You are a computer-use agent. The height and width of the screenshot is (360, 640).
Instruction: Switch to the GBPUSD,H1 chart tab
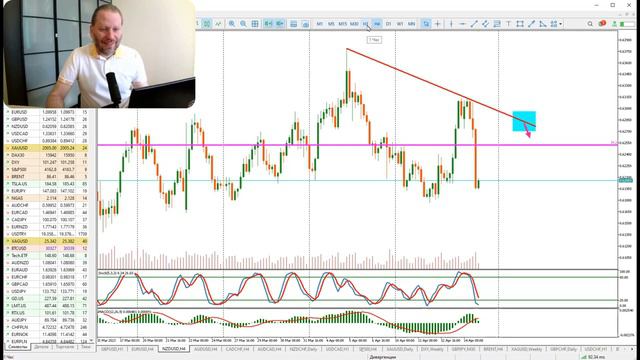112,349
